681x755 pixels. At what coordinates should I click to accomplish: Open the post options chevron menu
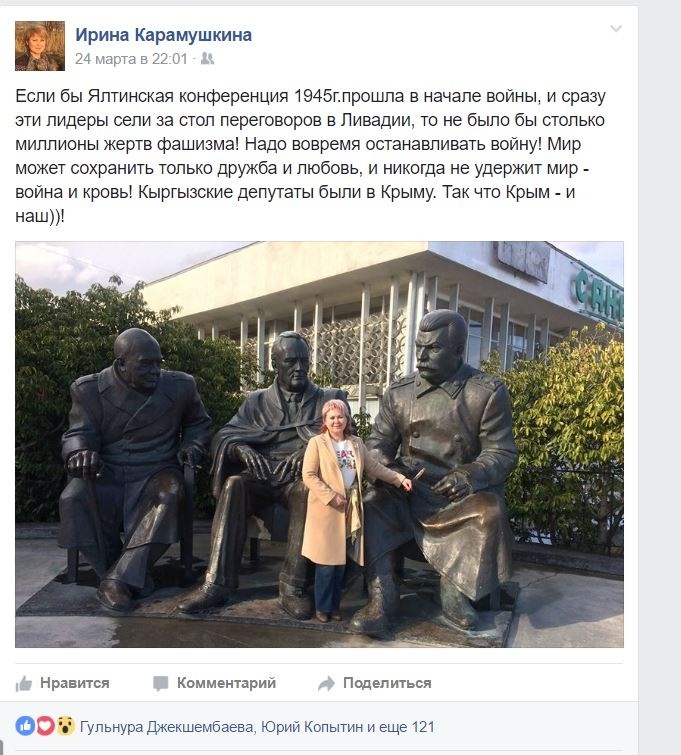[x=616, y=29]
